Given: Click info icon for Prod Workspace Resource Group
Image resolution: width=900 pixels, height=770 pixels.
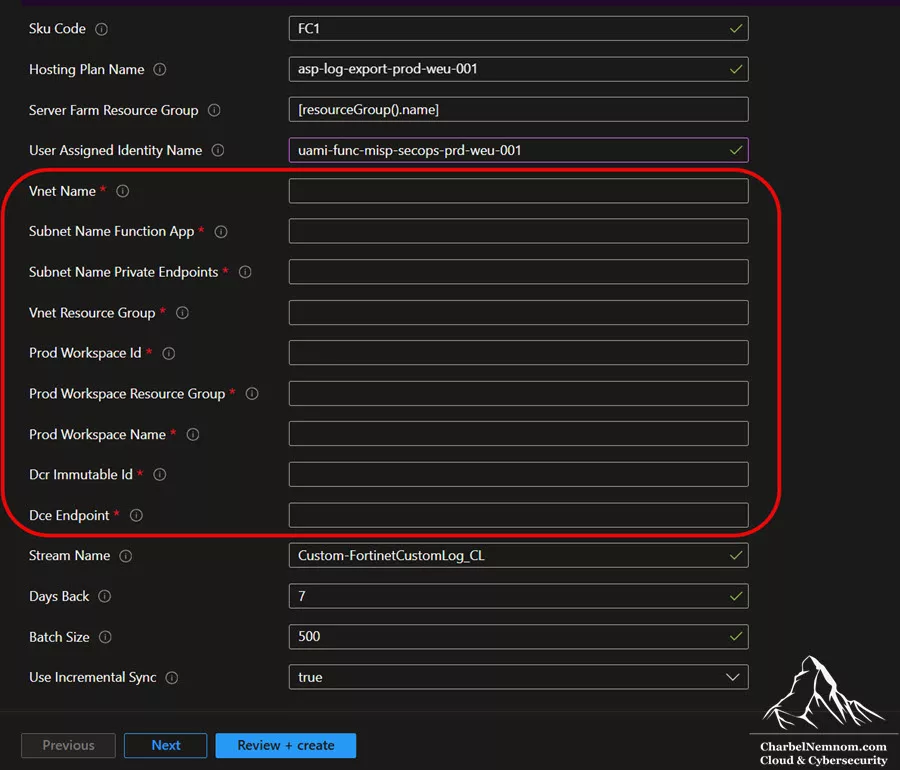Looking at the screenshot, I should click(x=252, y=394).
